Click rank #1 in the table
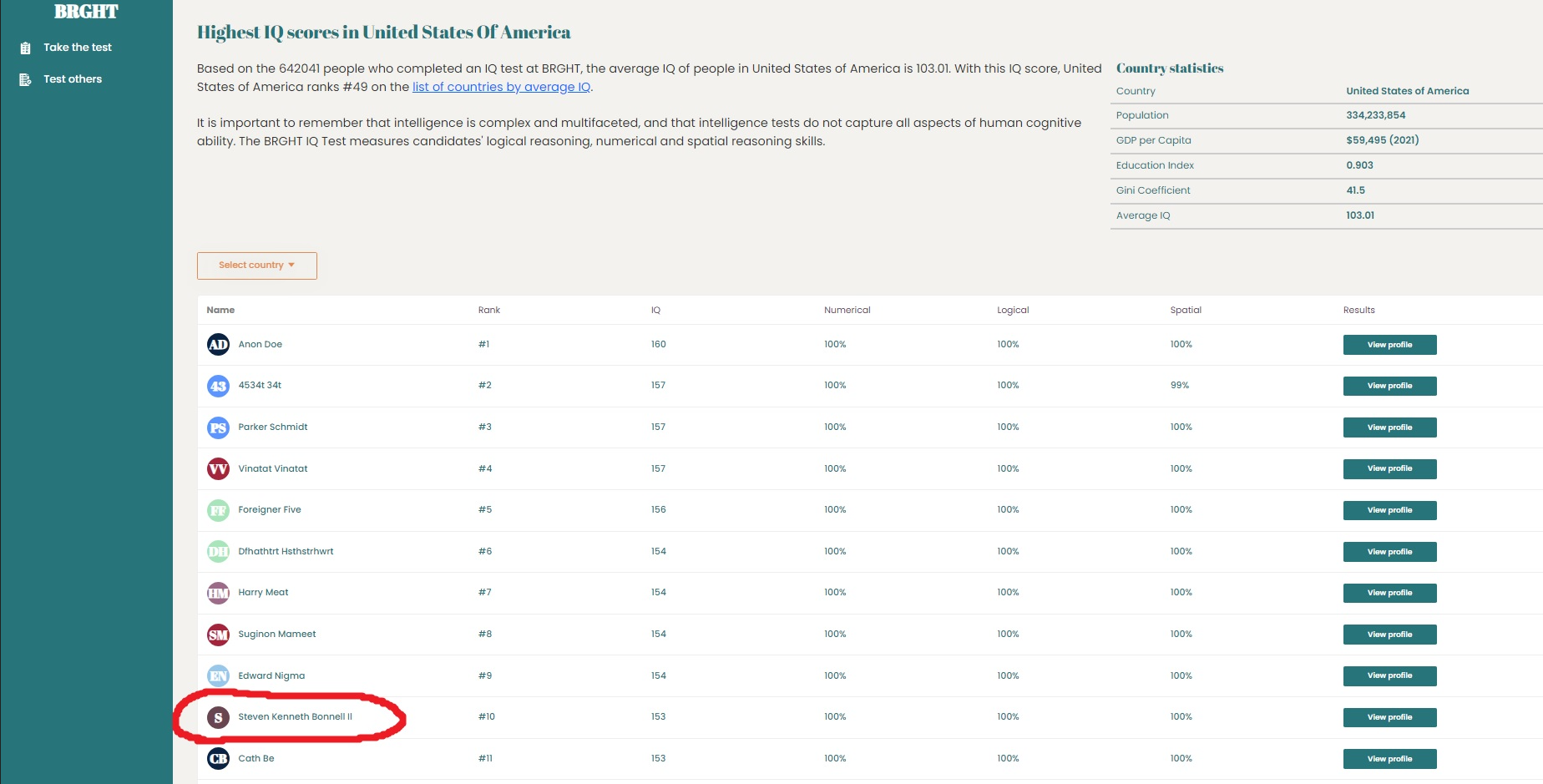The height and width of the screenshot is (784, 1543). [x=483, y=344]
